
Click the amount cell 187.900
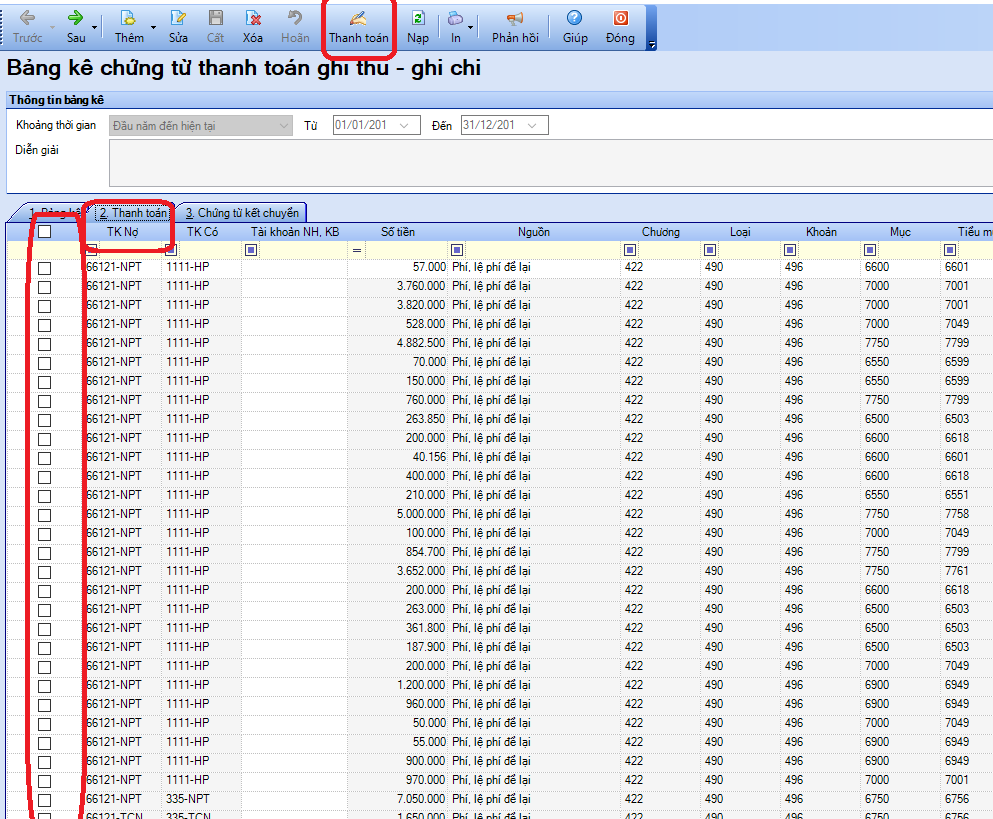click(x=398, y=647)
